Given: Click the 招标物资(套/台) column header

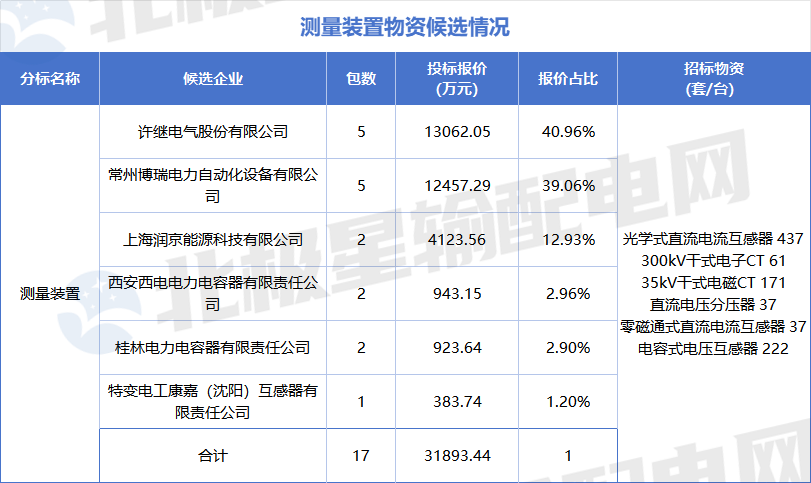Looking at the screenshot, I should [714, 79].
